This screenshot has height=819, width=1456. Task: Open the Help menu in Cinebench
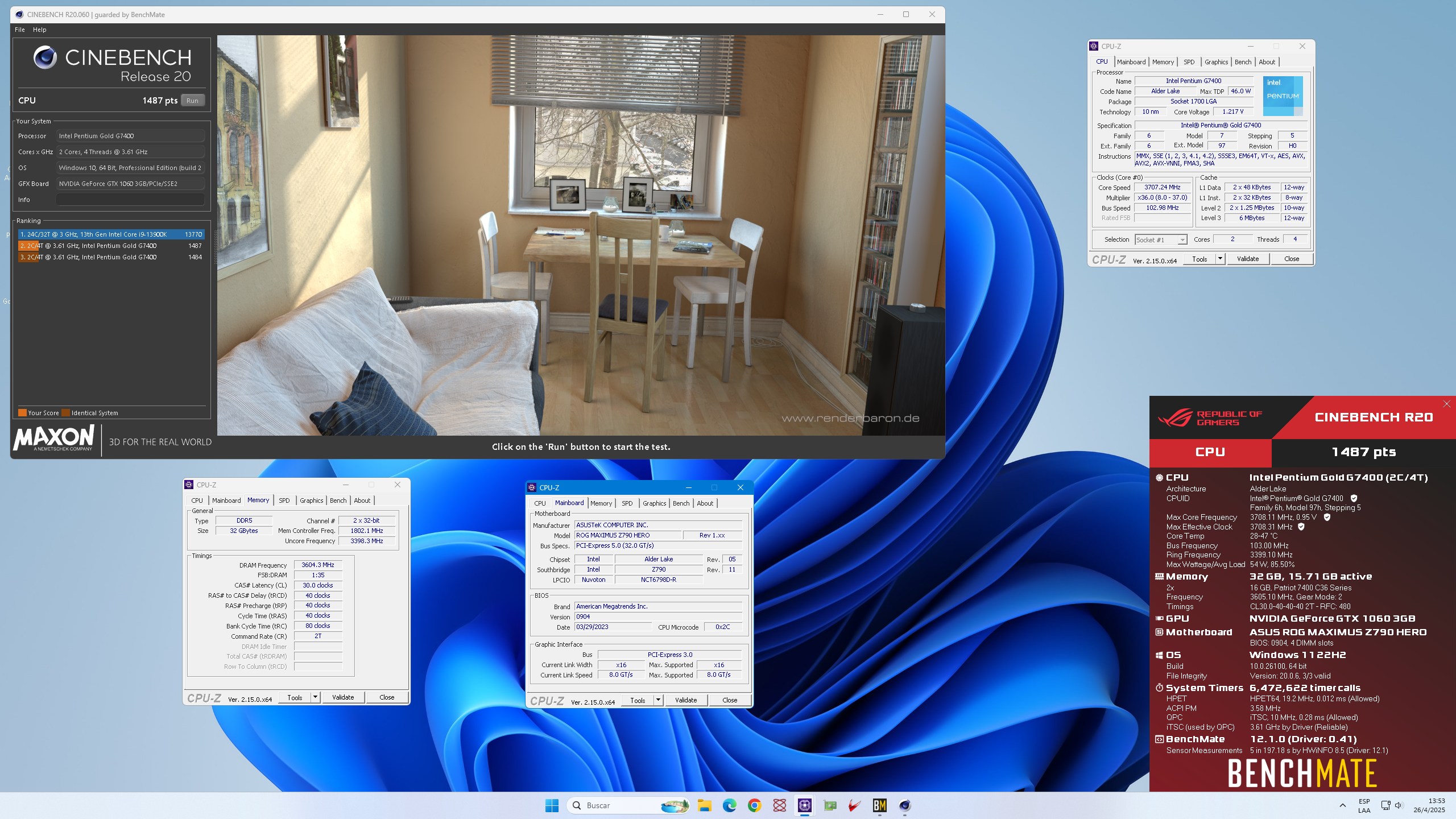click(x=40, y=30)
